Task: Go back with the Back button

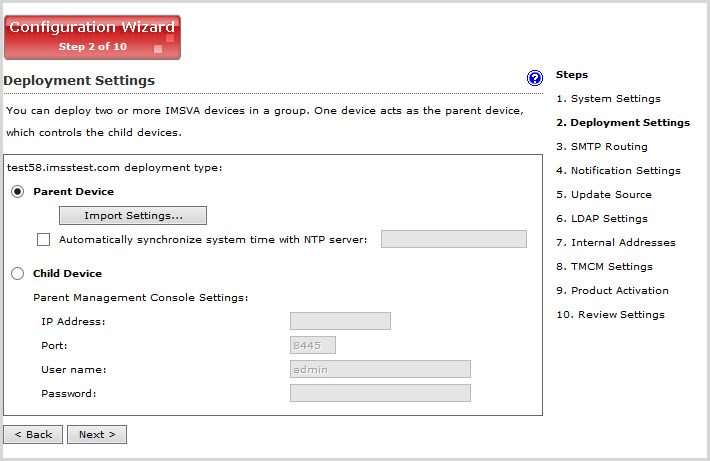Action: [x=33, y=434]
